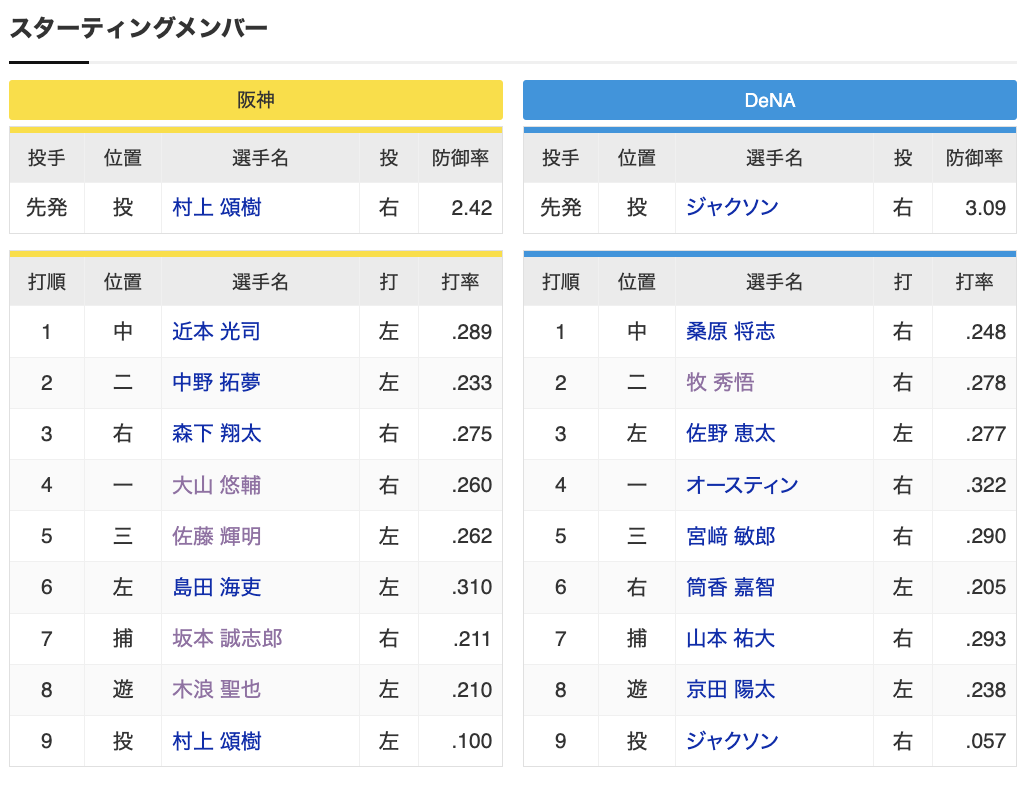Select position 遊 in 京田 陽太 row

[637, 689]
